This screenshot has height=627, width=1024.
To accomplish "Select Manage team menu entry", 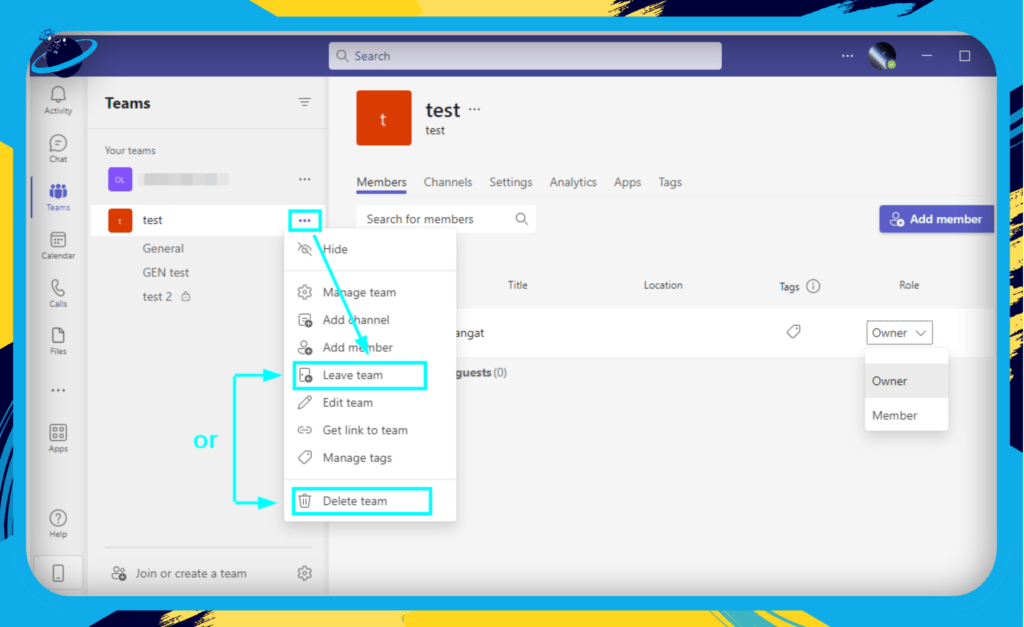I will (x=370, y=292).
